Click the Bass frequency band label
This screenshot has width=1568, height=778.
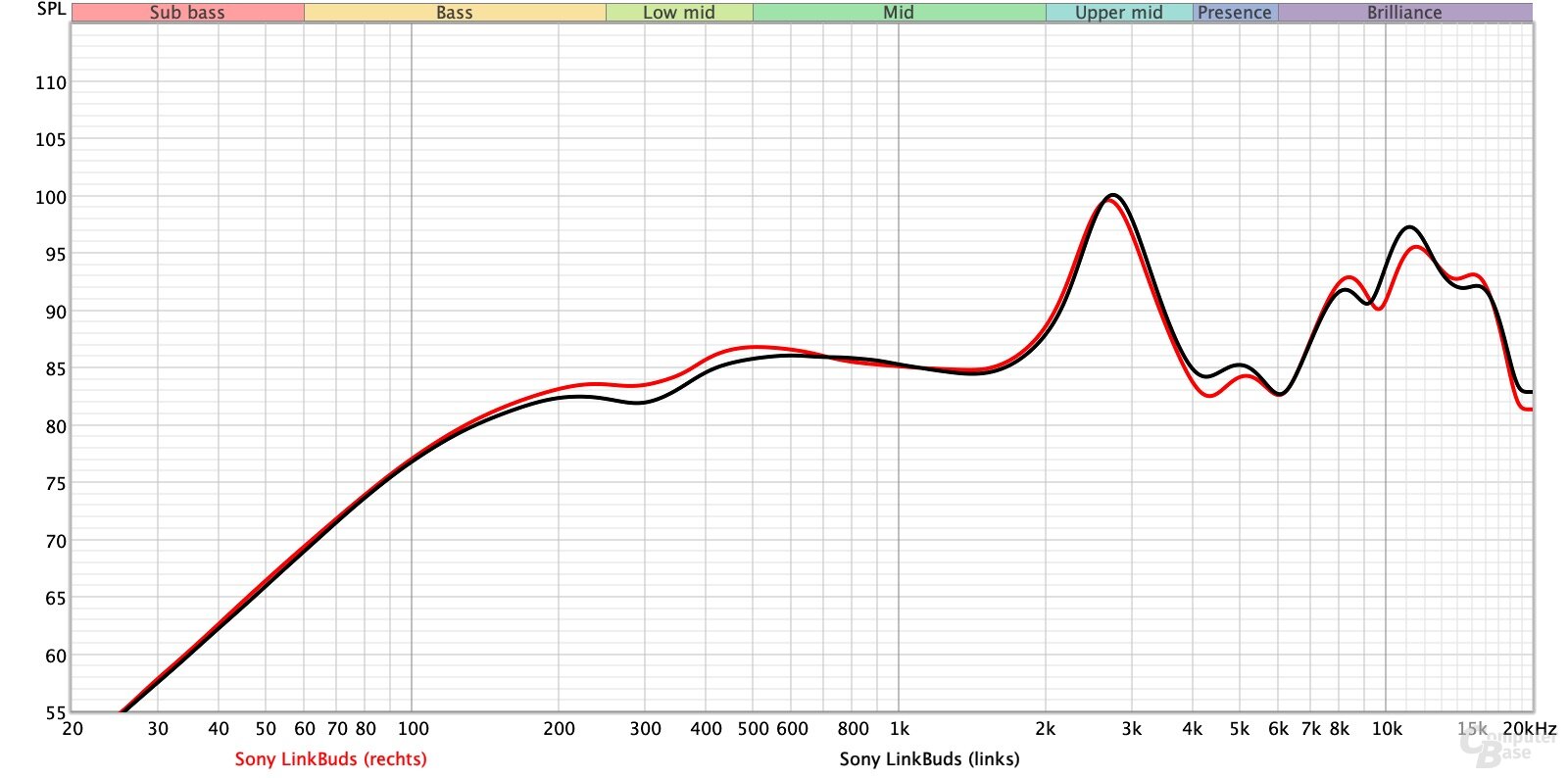click(455, 13)
